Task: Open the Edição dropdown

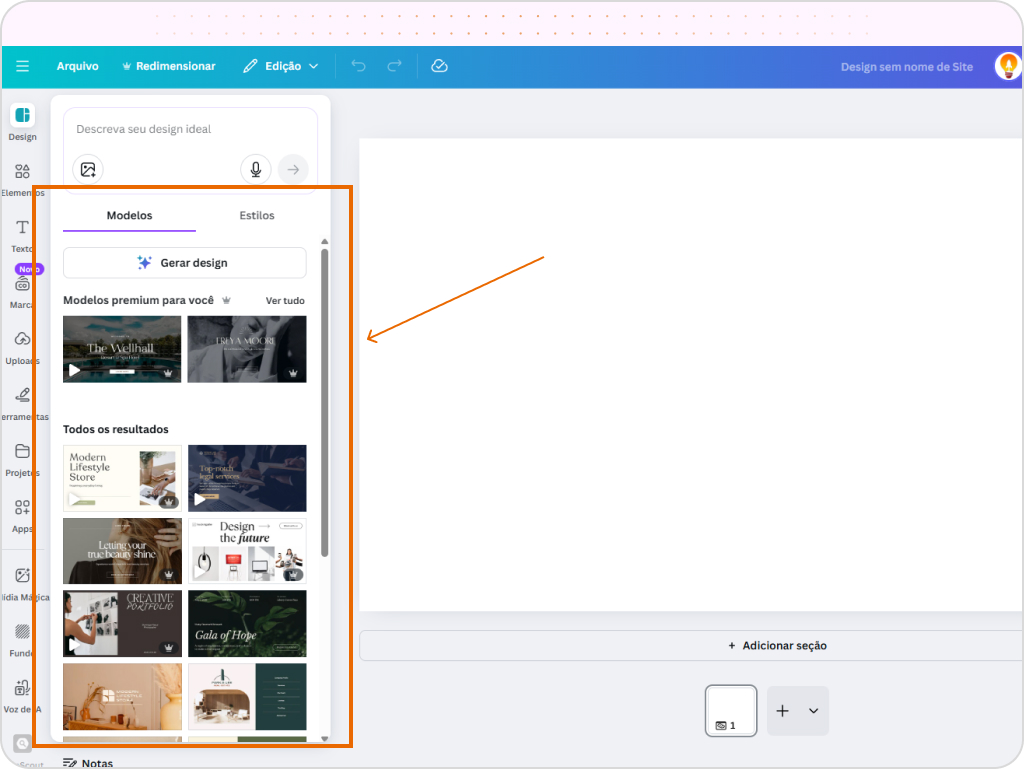Action: 283,66
